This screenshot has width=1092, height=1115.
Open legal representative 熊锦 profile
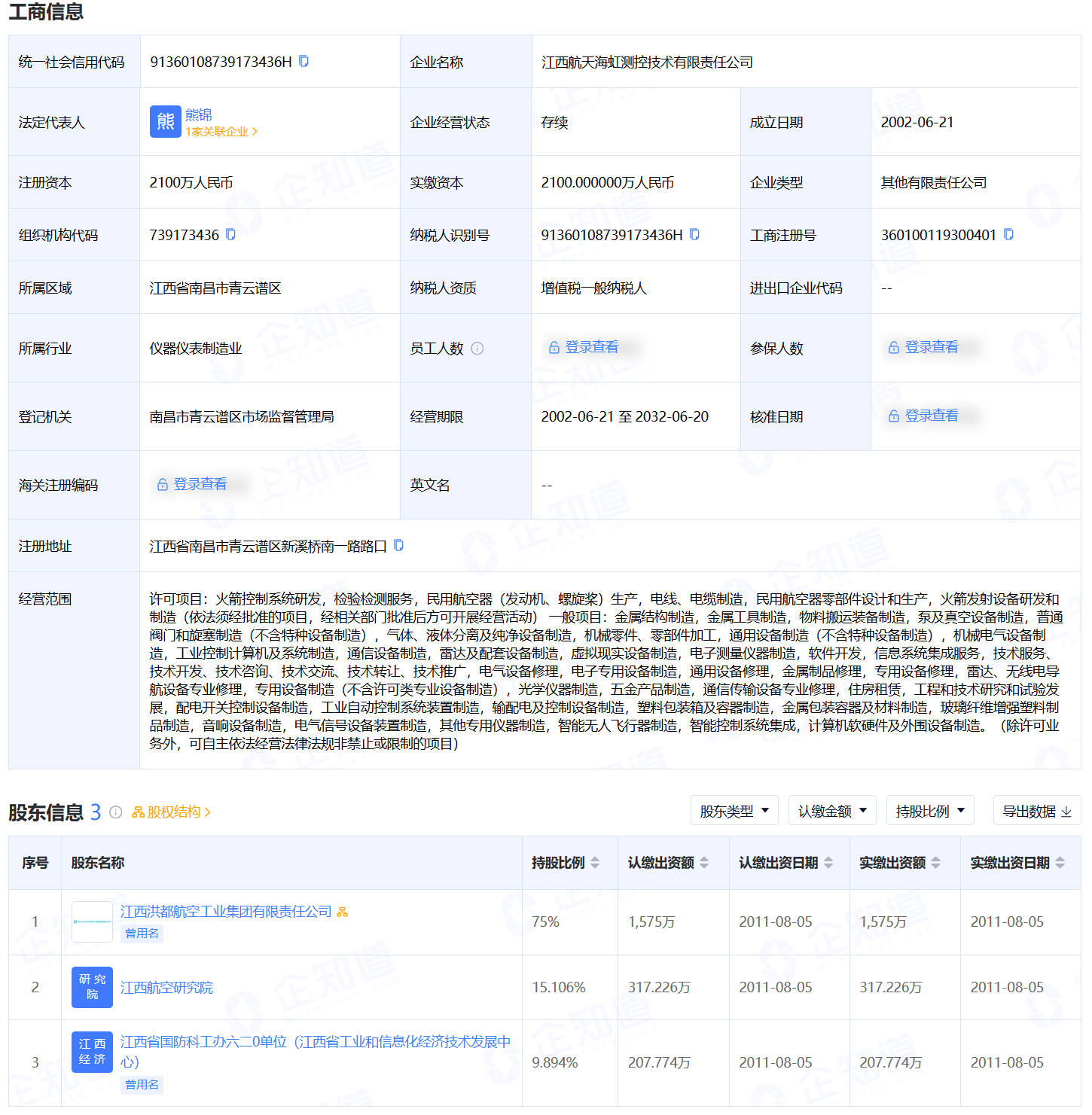pos(199,114)
